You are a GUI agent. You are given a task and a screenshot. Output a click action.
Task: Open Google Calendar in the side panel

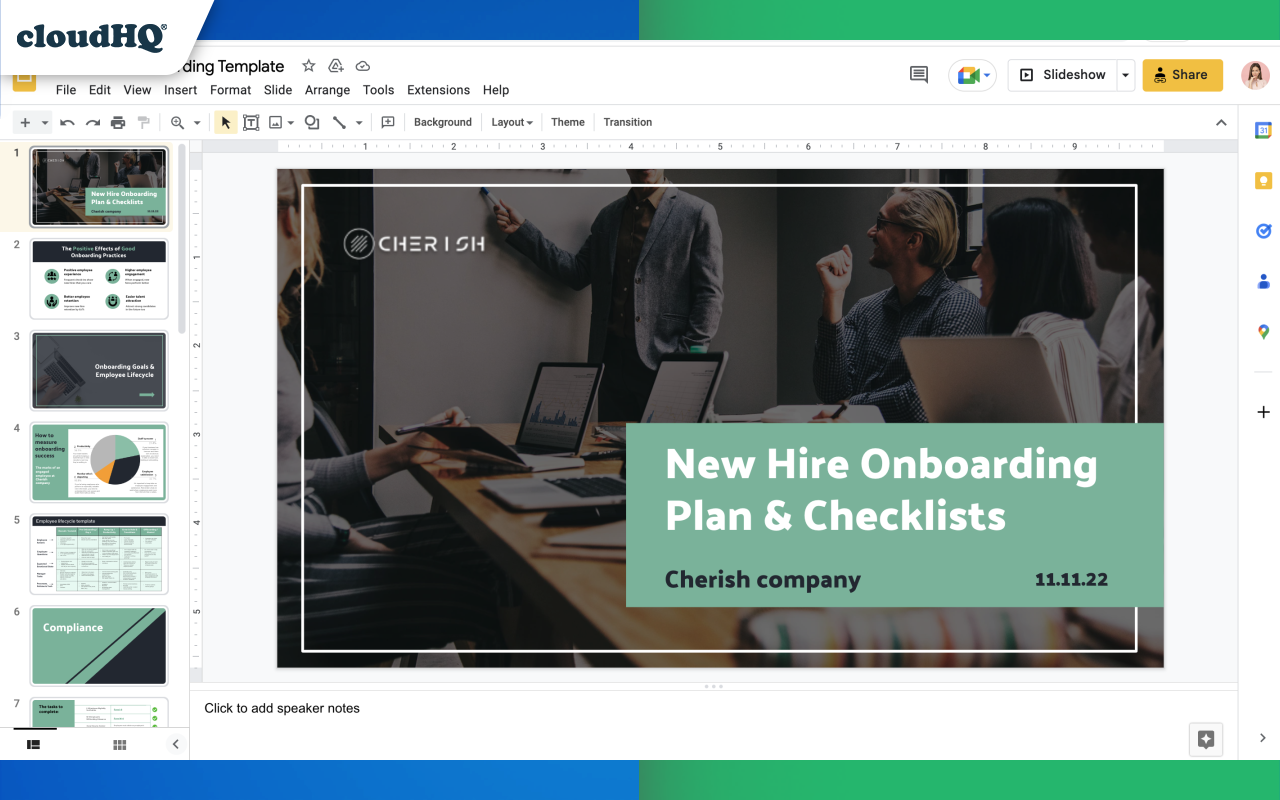pos(1262,129)
